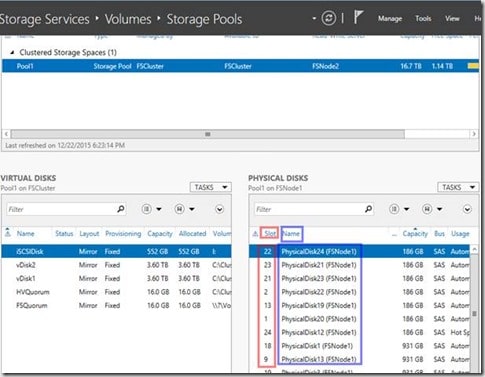485x377 pixels.
Task: Click horizontal scrollbar in storage pools list
Action: [208, 134]
